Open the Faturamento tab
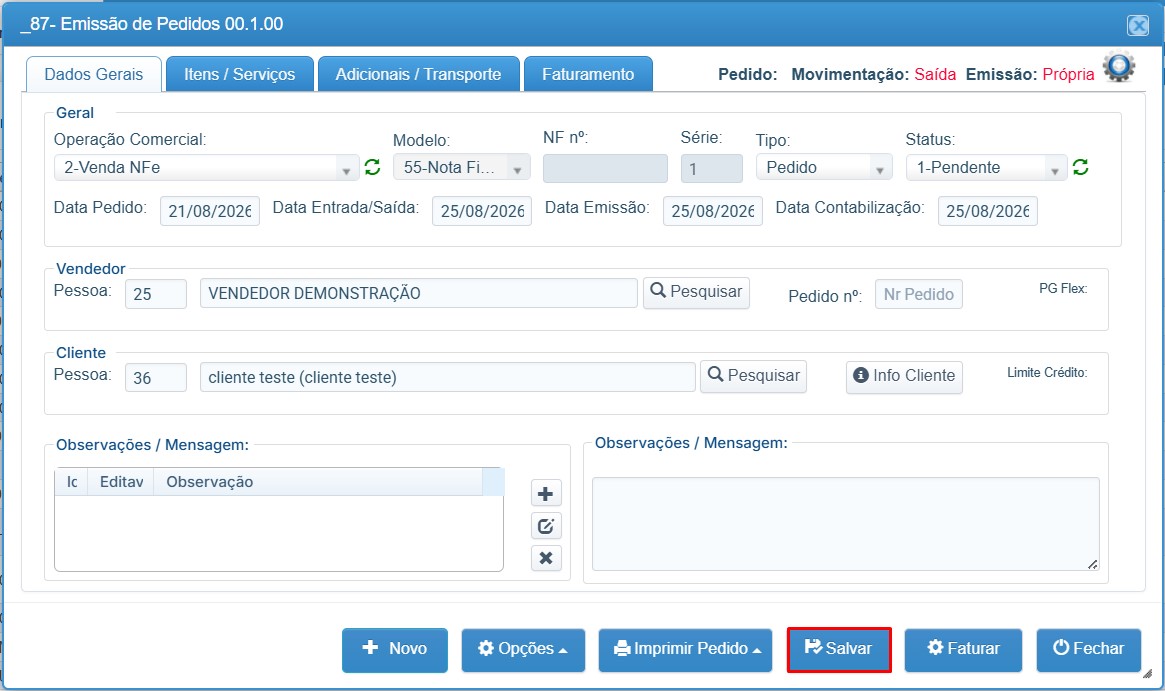 (588, 74)
